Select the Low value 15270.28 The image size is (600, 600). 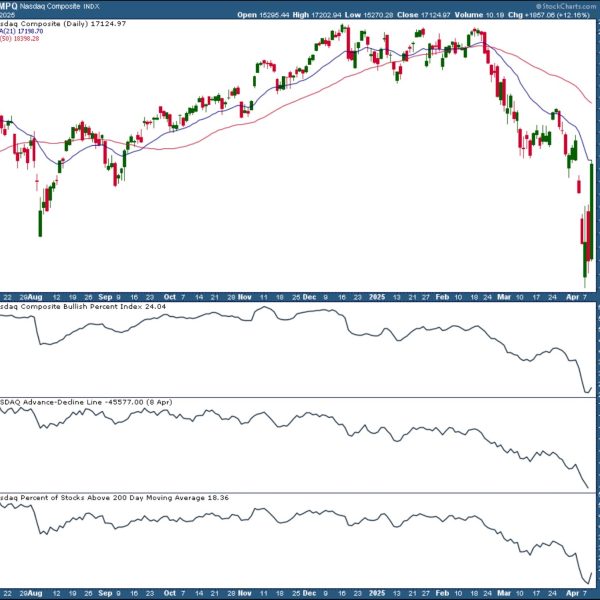point(378,15)
